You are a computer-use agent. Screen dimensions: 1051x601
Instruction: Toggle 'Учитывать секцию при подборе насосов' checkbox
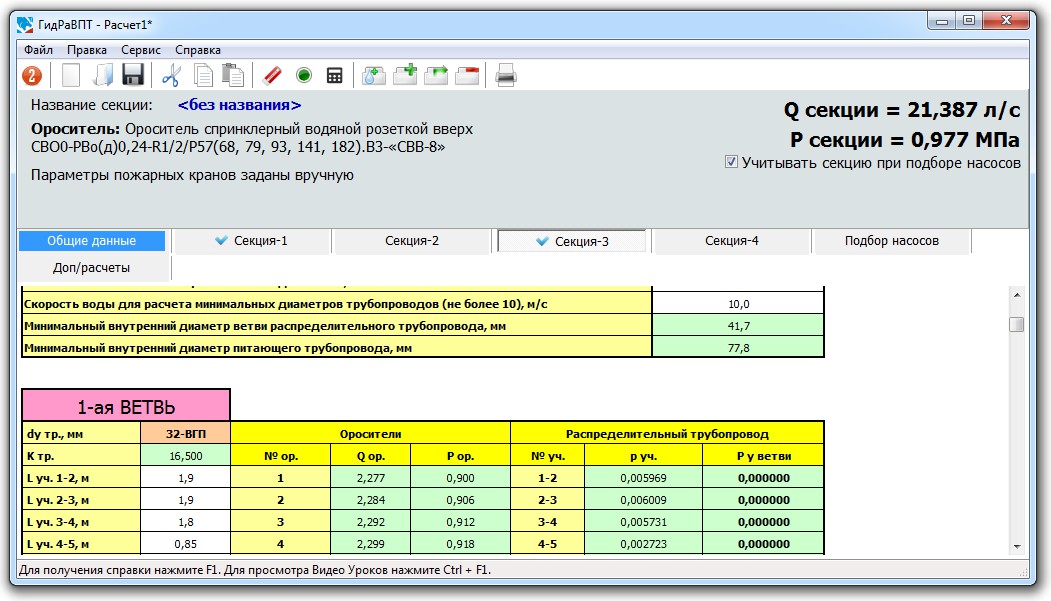(732, 162)
